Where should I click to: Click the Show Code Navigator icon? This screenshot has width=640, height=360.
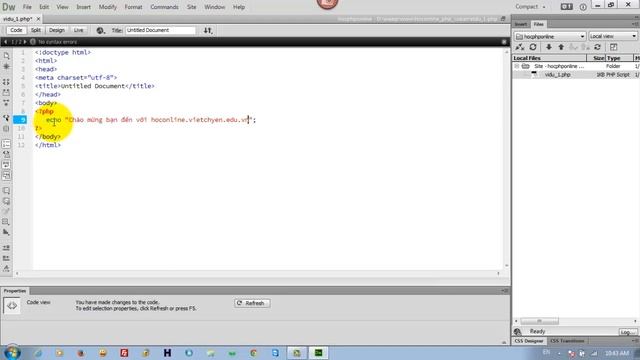[6, 67]
